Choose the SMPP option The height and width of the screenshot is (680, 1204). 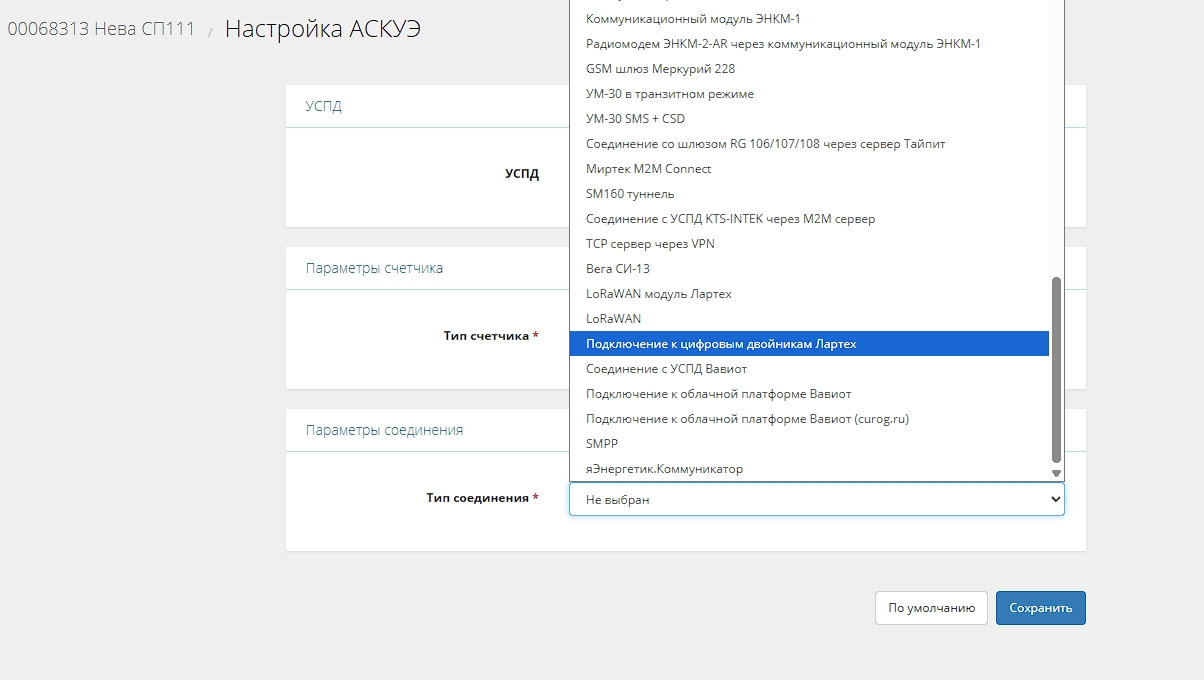(602, 443)
